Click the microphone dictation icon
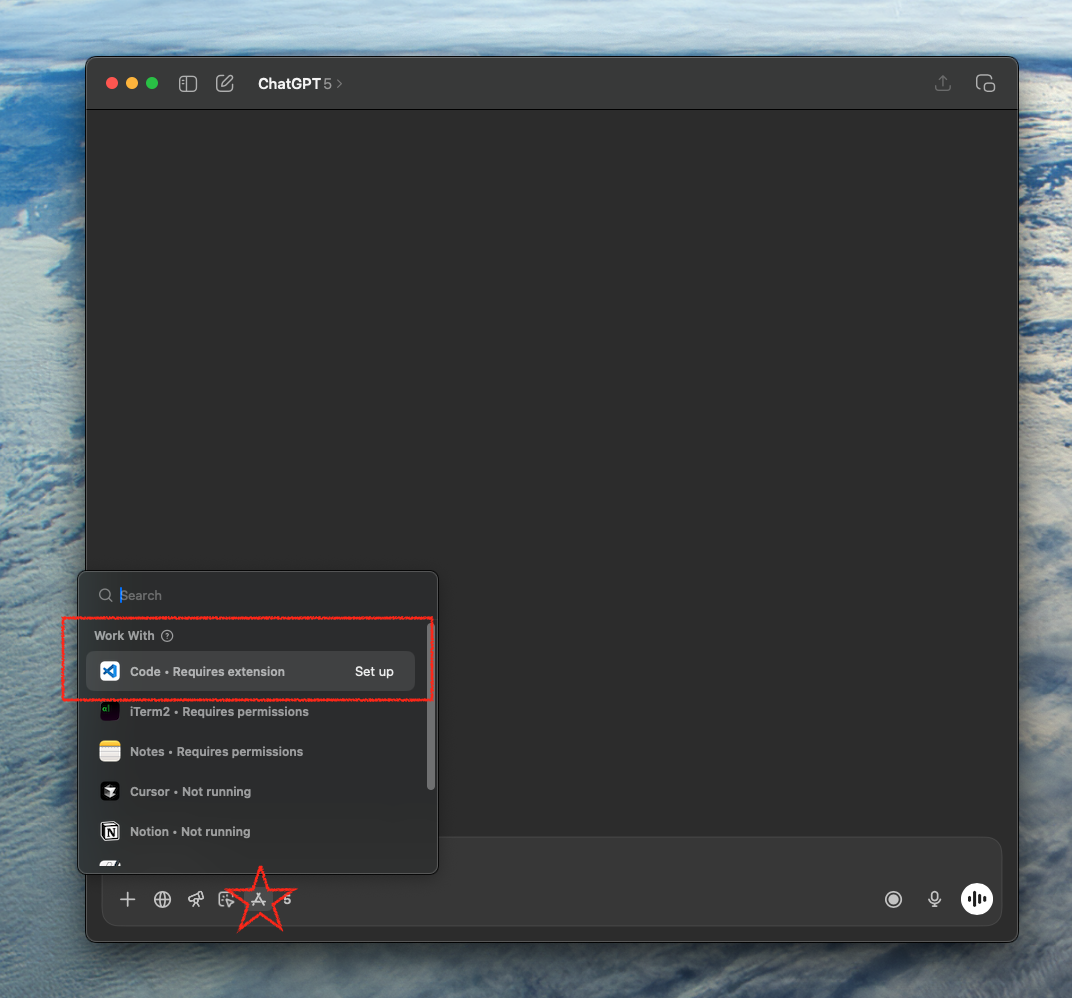Screen dimensions: 1072x998 coord(935,900)
